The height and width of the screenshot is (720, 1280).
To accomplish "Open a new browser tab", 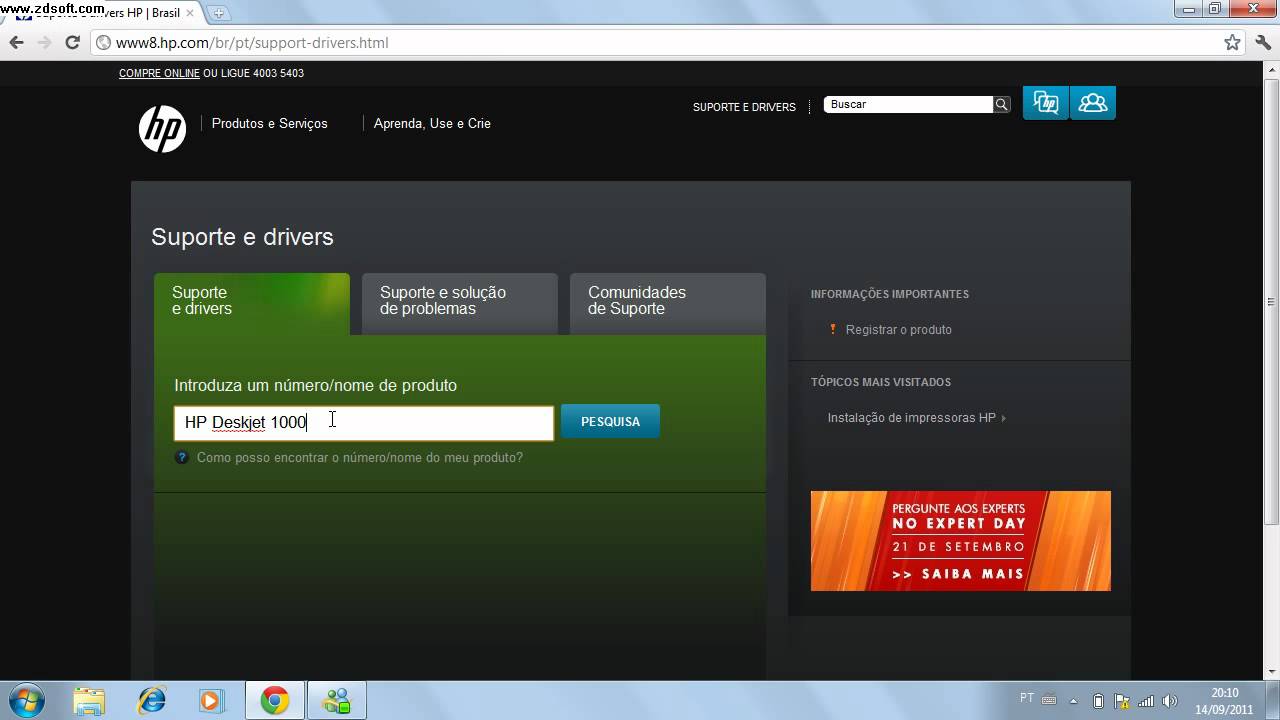I will point(219,13).
